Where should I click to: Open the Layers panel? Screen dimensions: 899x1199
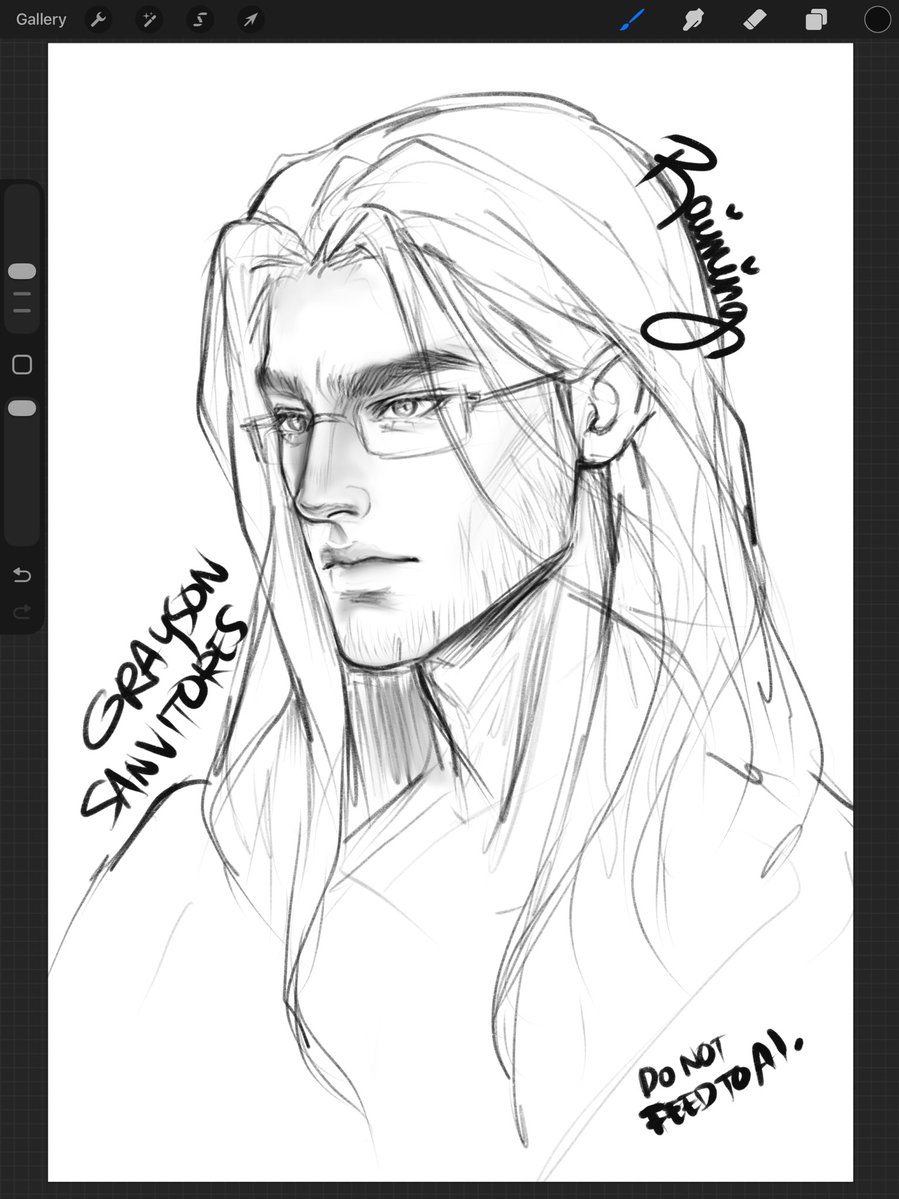coord(816,19)
